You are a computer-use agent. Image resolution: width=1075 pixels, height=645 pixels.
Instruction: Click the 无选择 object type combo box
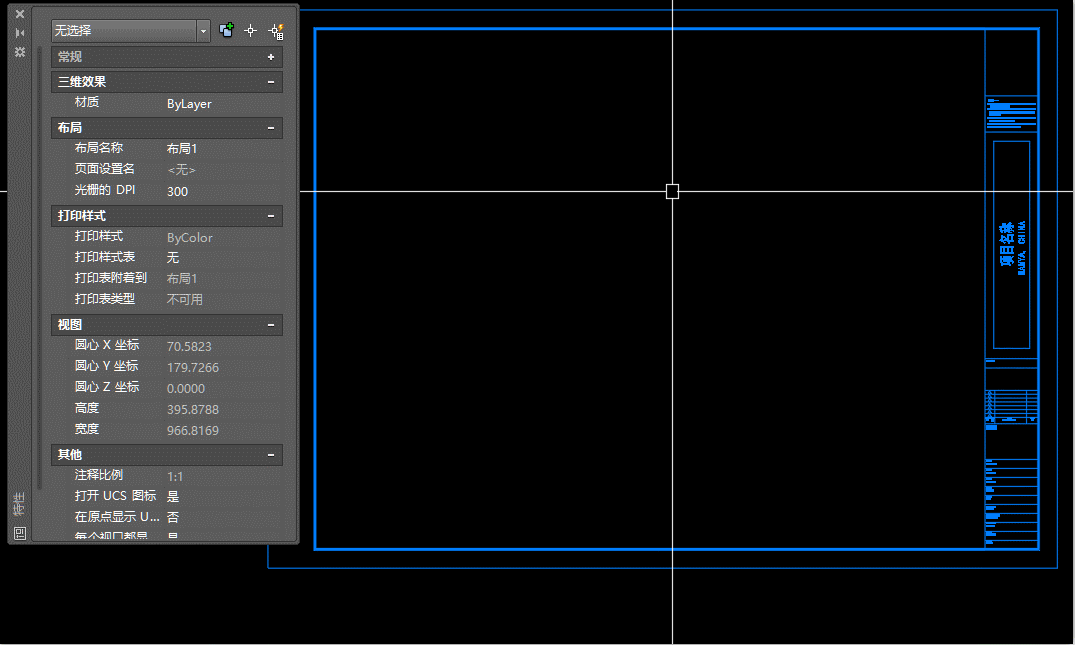(130, 31)
